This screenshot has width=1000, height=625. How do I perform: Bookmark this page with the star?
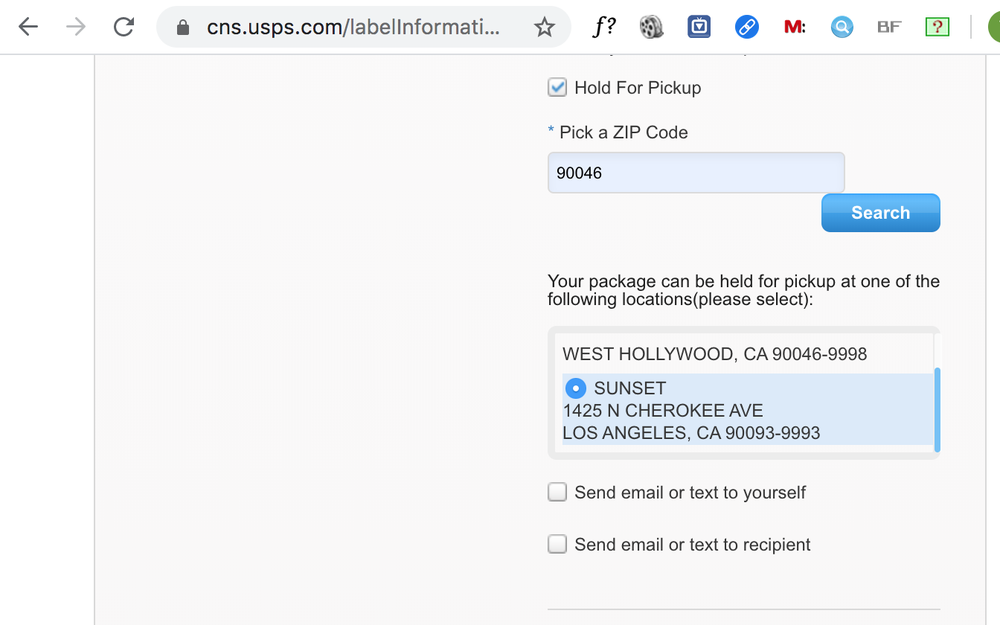544,27
